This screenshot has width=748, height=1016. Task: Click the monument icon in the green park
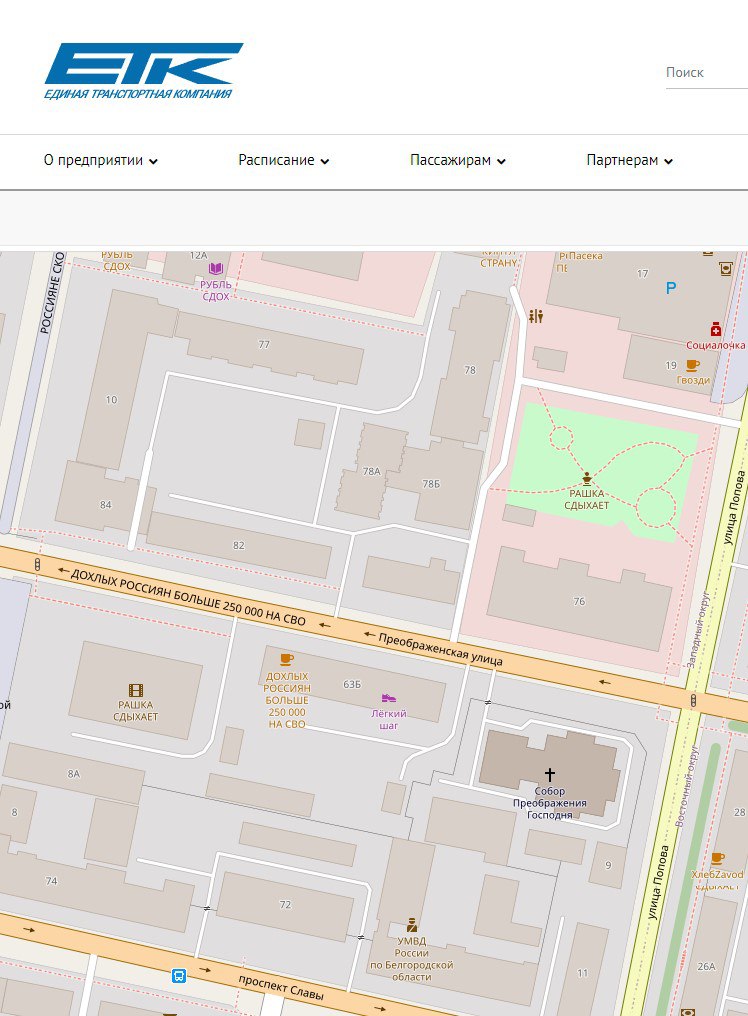[587, 477]
